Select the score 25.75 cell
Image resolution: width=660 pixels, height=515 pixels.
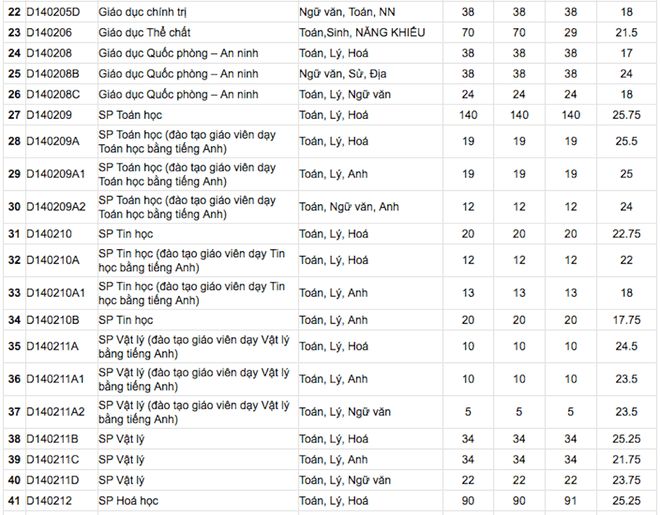click(625, 115)
